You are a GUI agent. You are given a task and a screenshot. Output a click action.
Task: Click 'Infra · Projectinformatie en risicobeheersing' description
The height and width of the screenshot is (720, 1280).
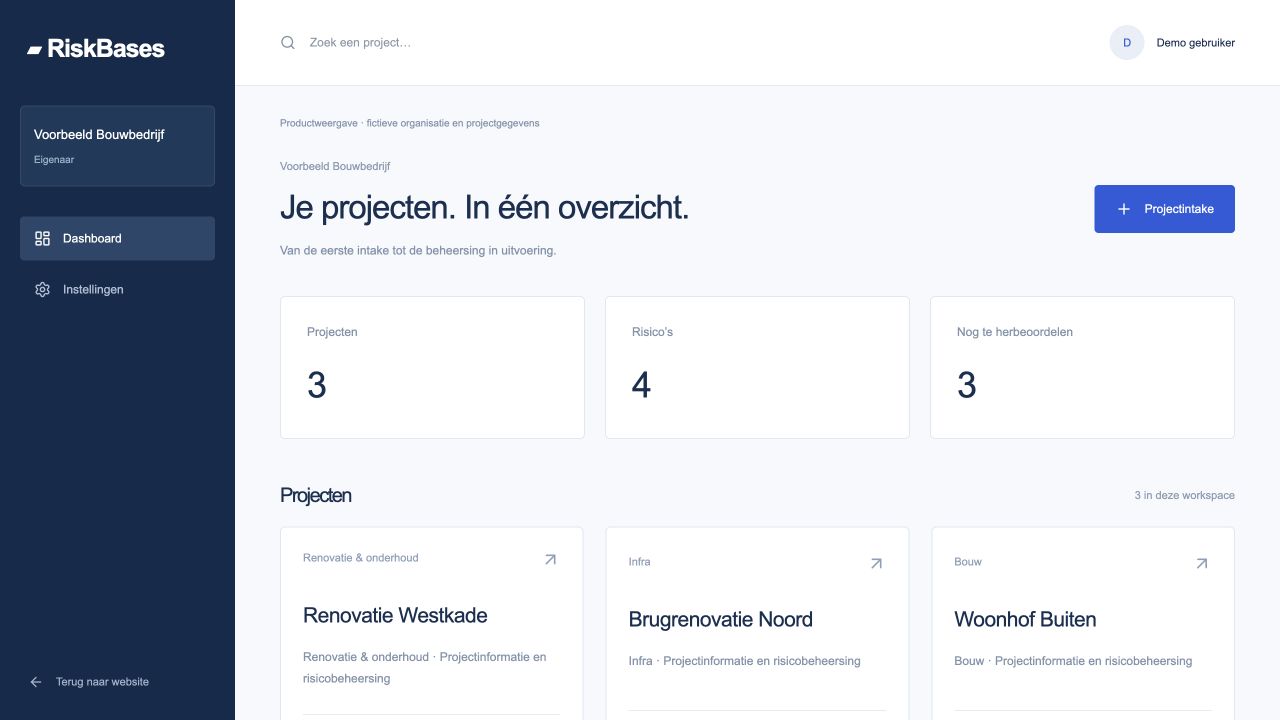(744, 661)
